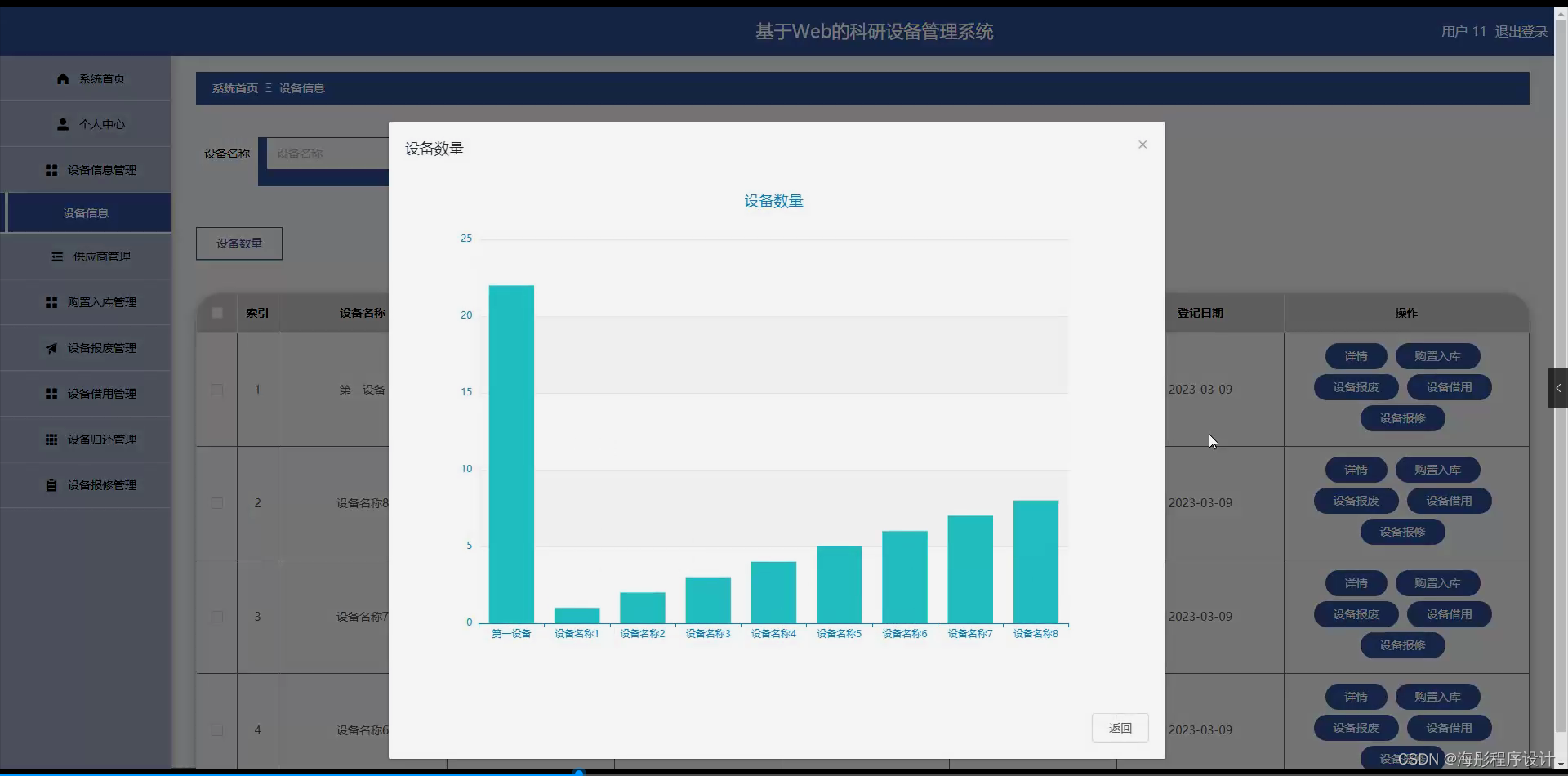Open 设备信息管理 via its grid icon
This screenshot has height=776, width=1568.
pyautogui.click(x=51, y=170)
